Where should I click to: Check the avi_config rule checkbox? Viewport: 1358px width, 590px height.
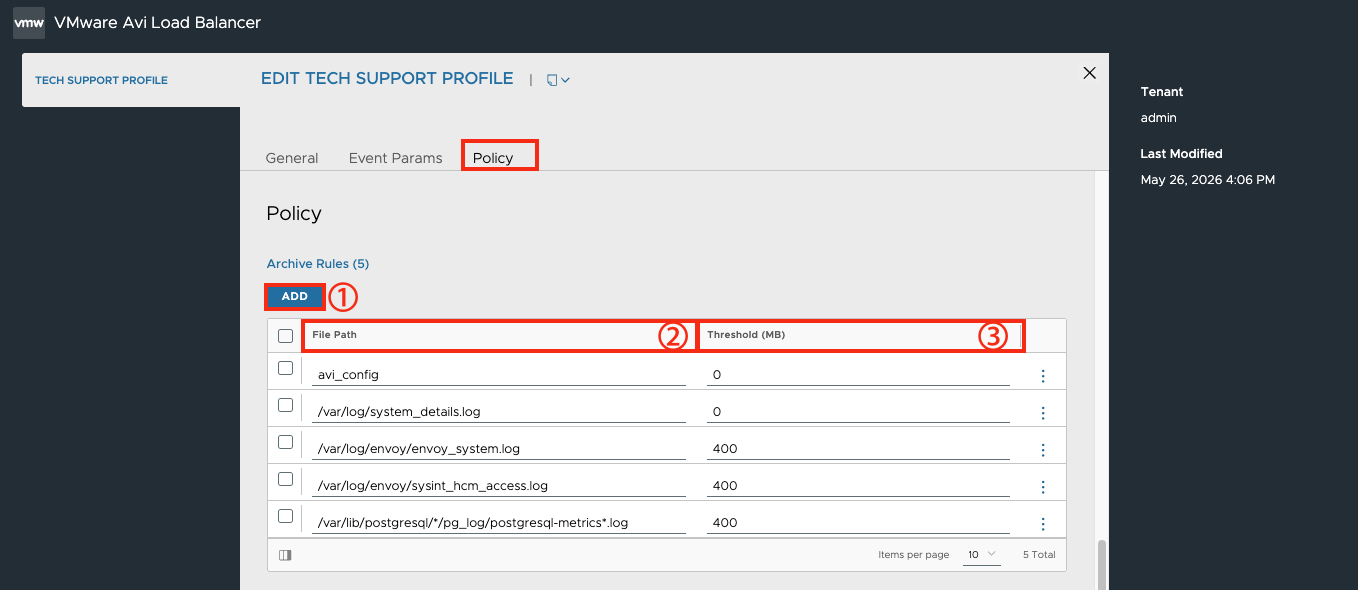pos(285,368)
